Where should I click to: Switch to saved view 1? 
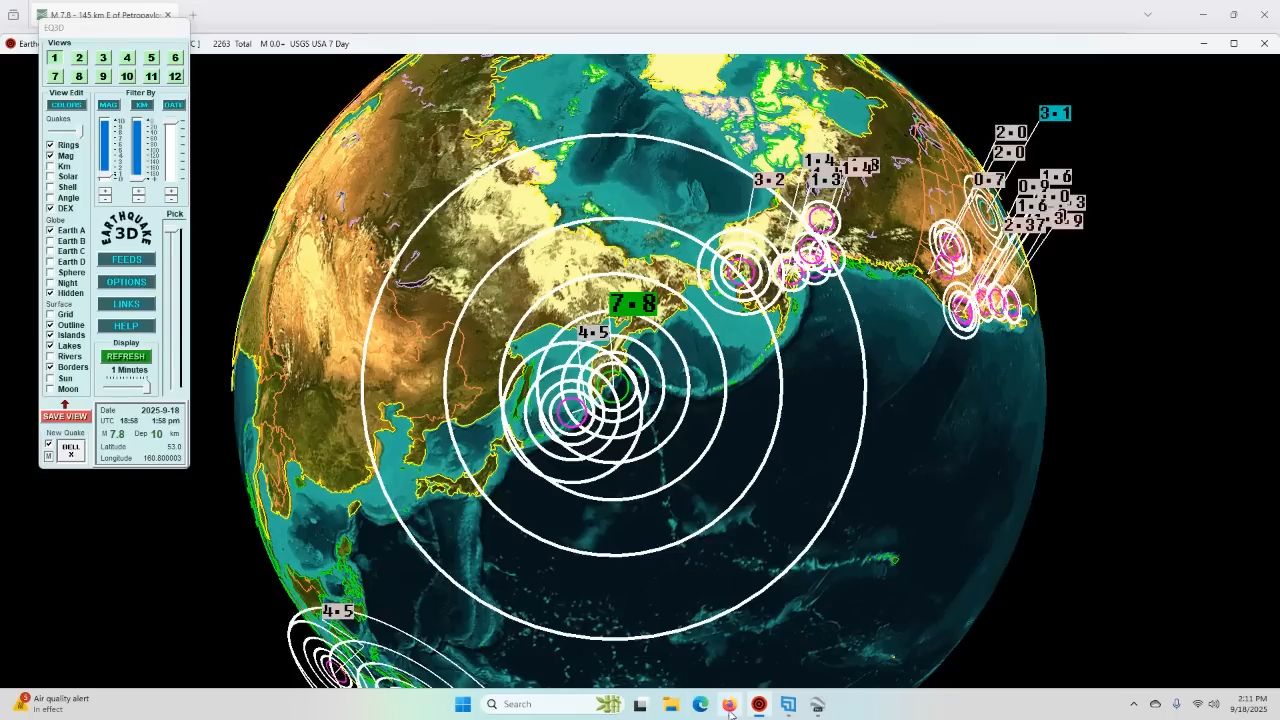point(55,58)
